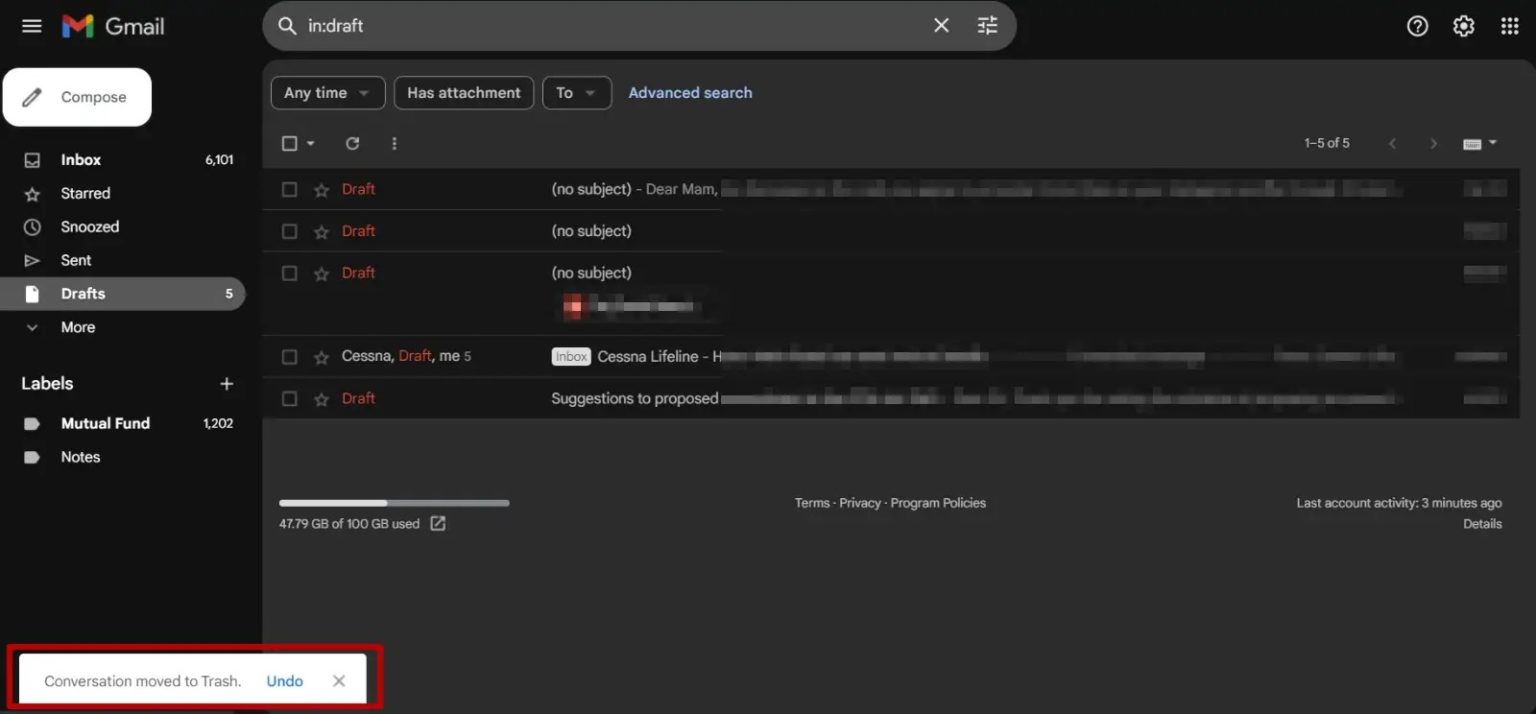Expand More in the left sidebar
This screenshot has height=714, width=1536.
tap(77, 327)
